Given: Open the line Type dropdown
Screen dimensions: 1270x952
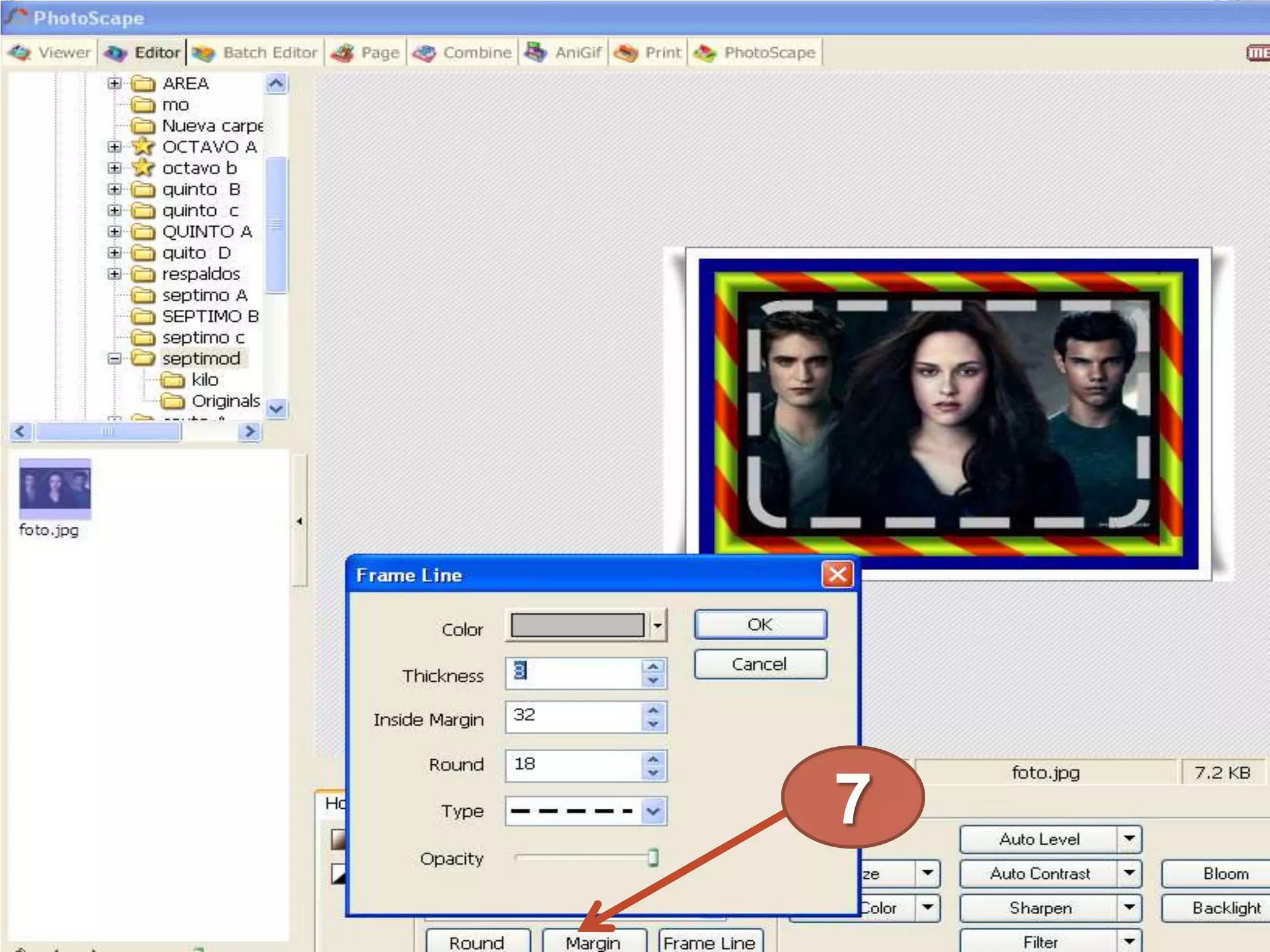Looking at the screenshot, I should [654, 811].
